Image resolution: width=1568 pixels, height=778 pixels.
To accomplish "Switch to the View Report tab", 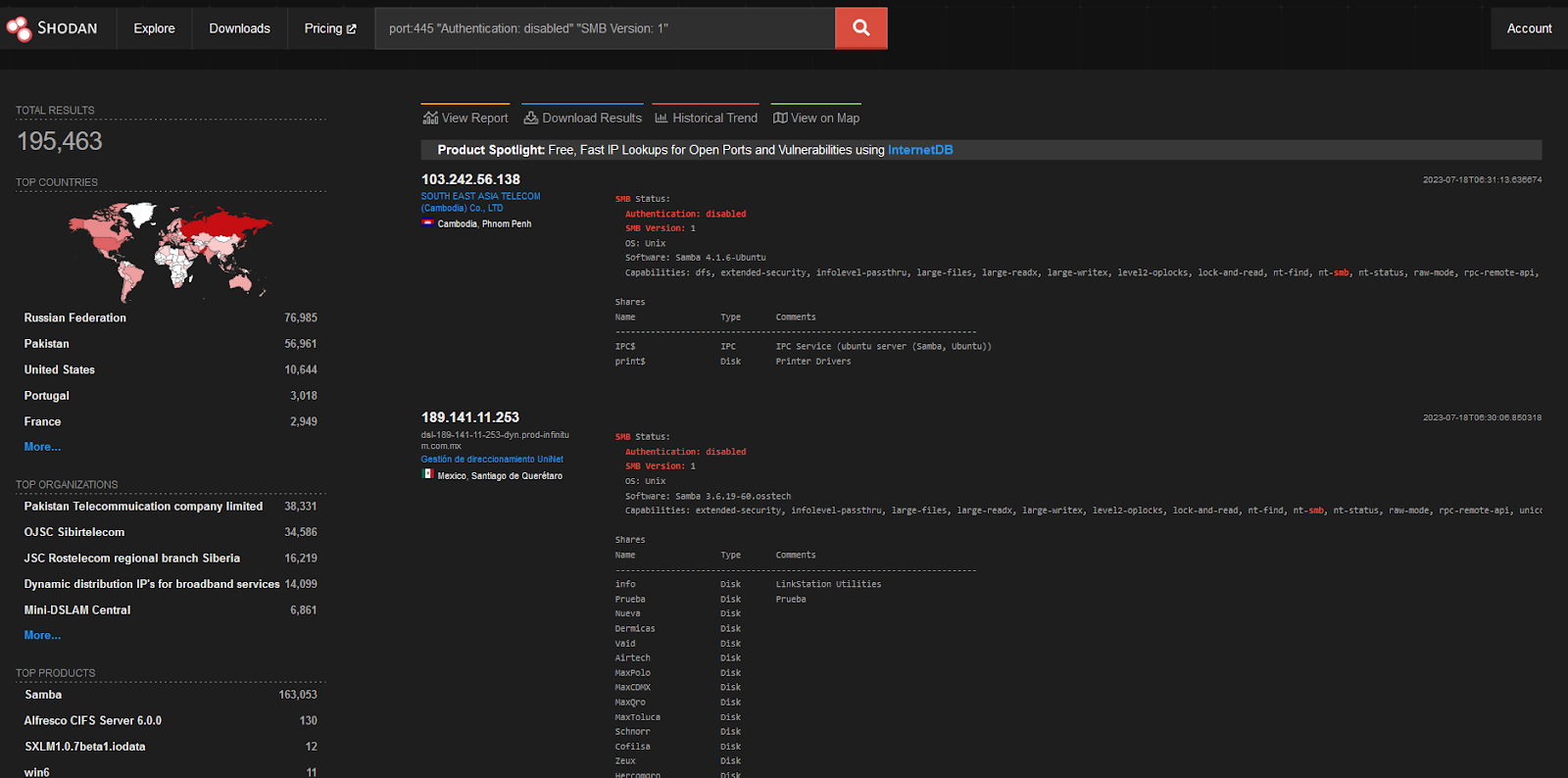I will pyautogui.click(x=465, y=117).
